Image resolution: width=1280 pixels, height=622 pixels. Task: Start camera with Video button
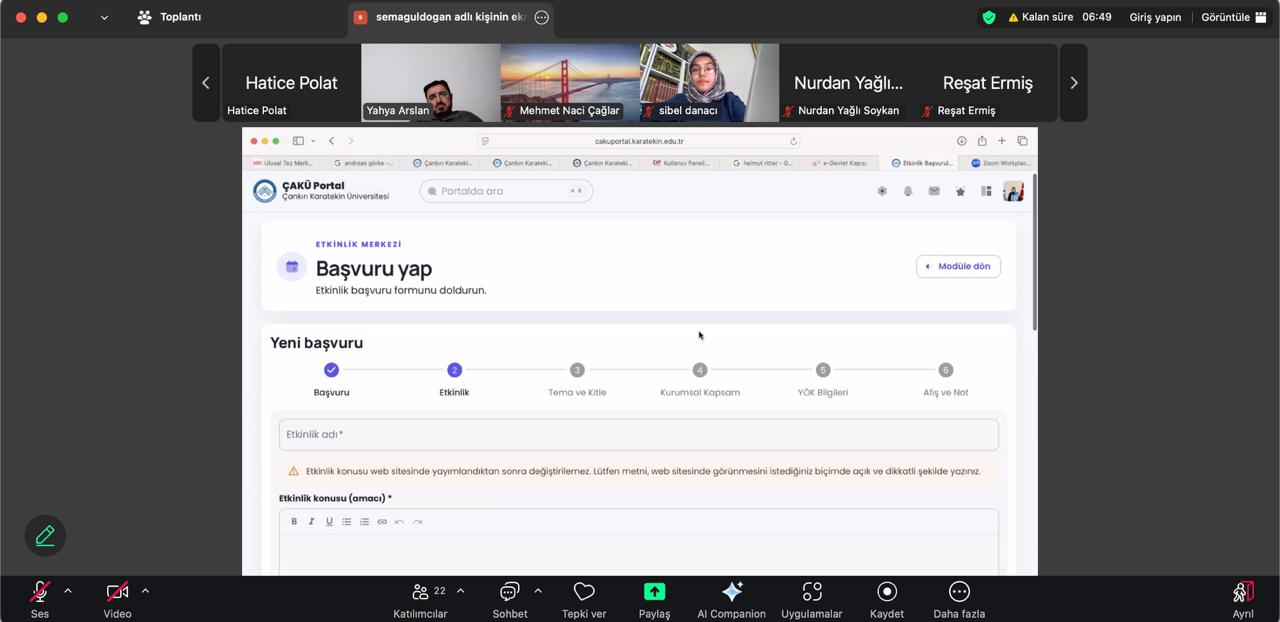click(x=117, y=600)
